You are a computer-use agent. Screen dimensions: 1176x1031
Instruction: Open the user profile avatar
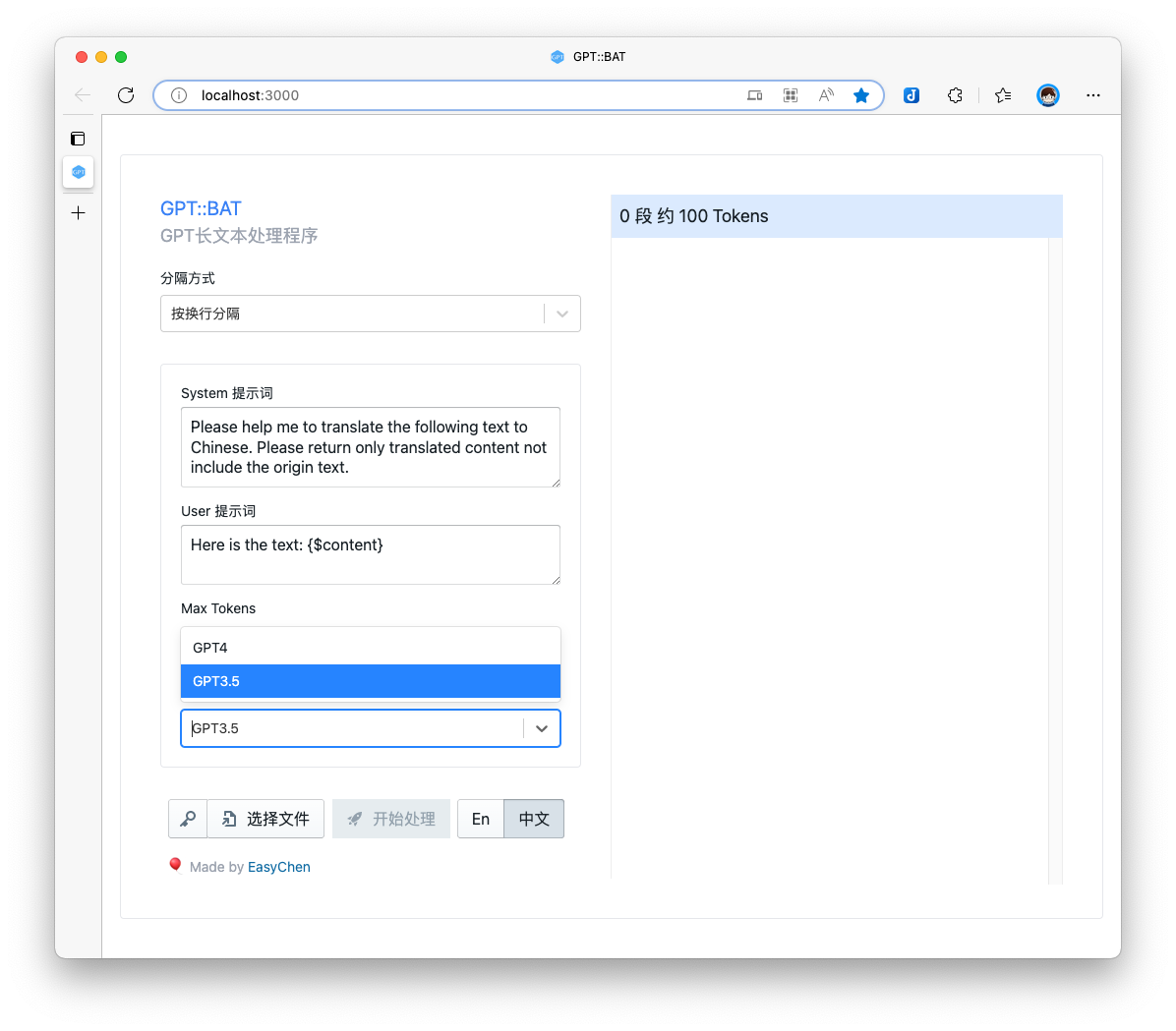point(1048,95)
